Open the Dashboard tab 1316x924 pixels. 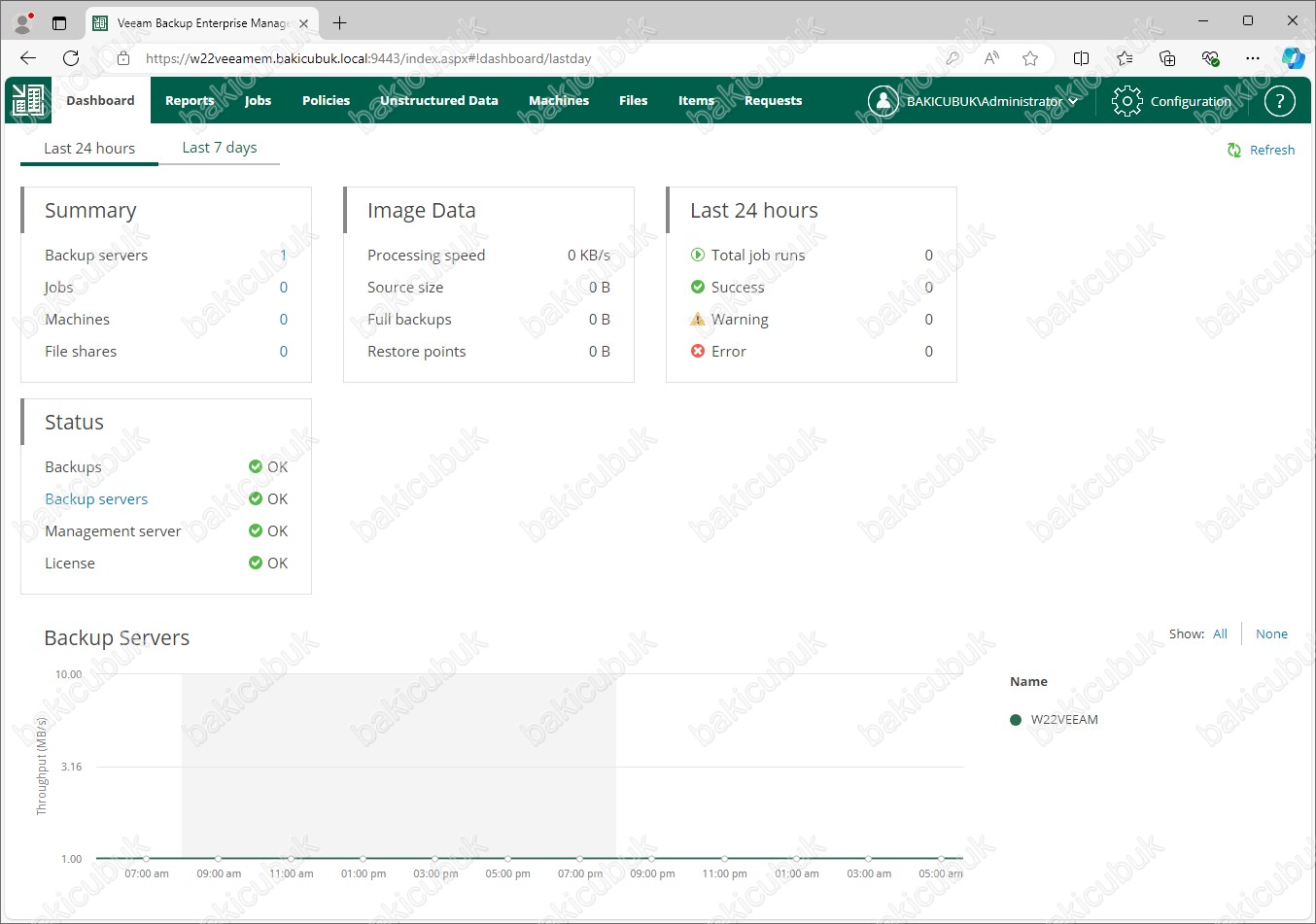pos(100,100)
